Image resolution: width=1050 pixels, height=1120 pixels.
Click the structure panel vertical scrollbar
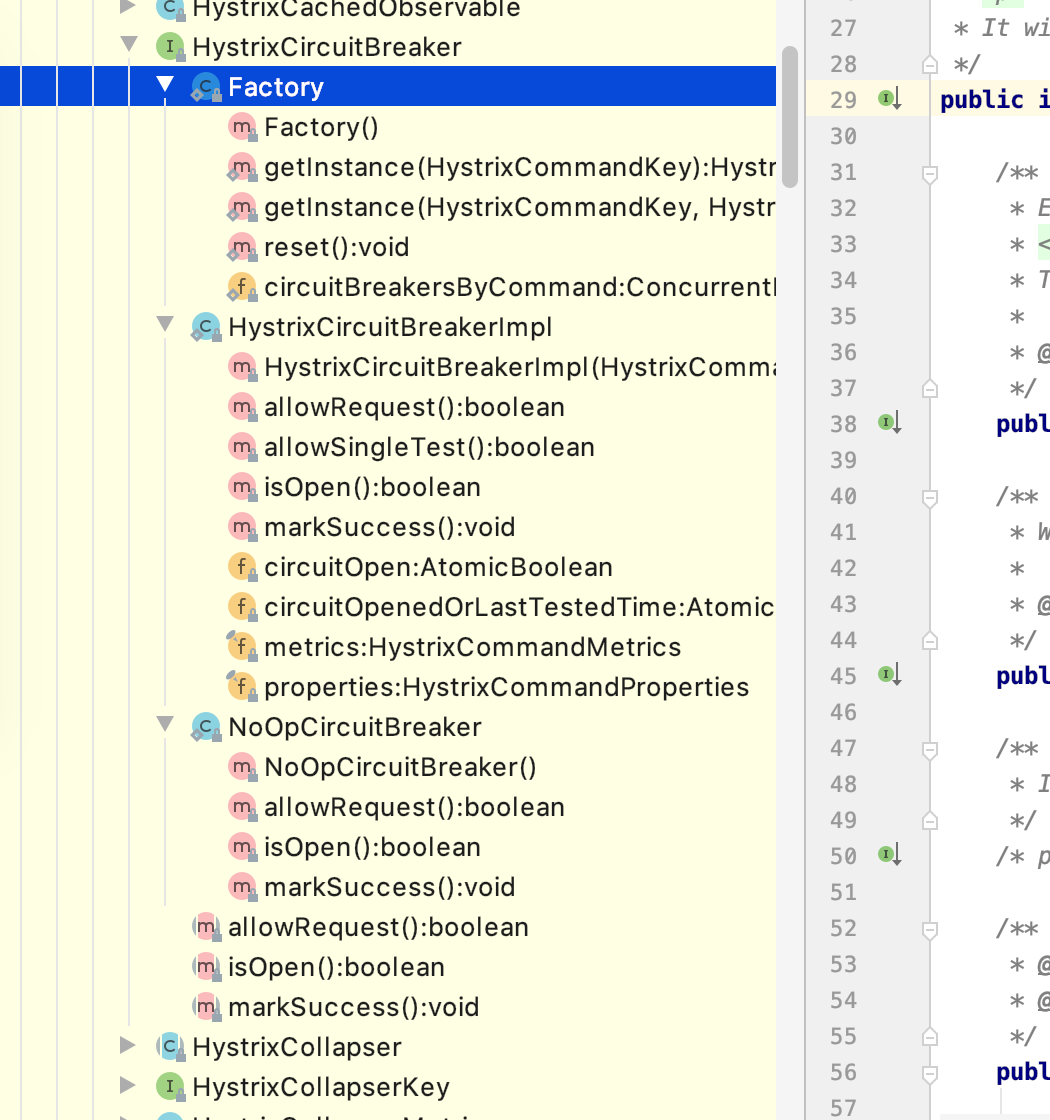(x=789, y=115)
